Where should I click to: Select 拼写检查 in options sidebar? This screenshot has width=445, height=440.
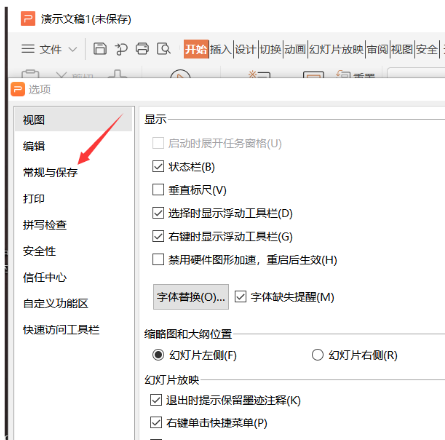click(x=74, y=225)
